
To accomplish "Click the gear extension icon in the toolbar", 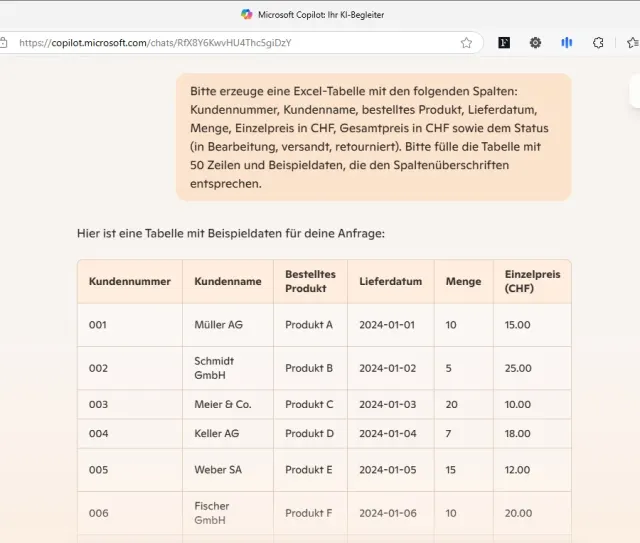I will coord(535,43).
